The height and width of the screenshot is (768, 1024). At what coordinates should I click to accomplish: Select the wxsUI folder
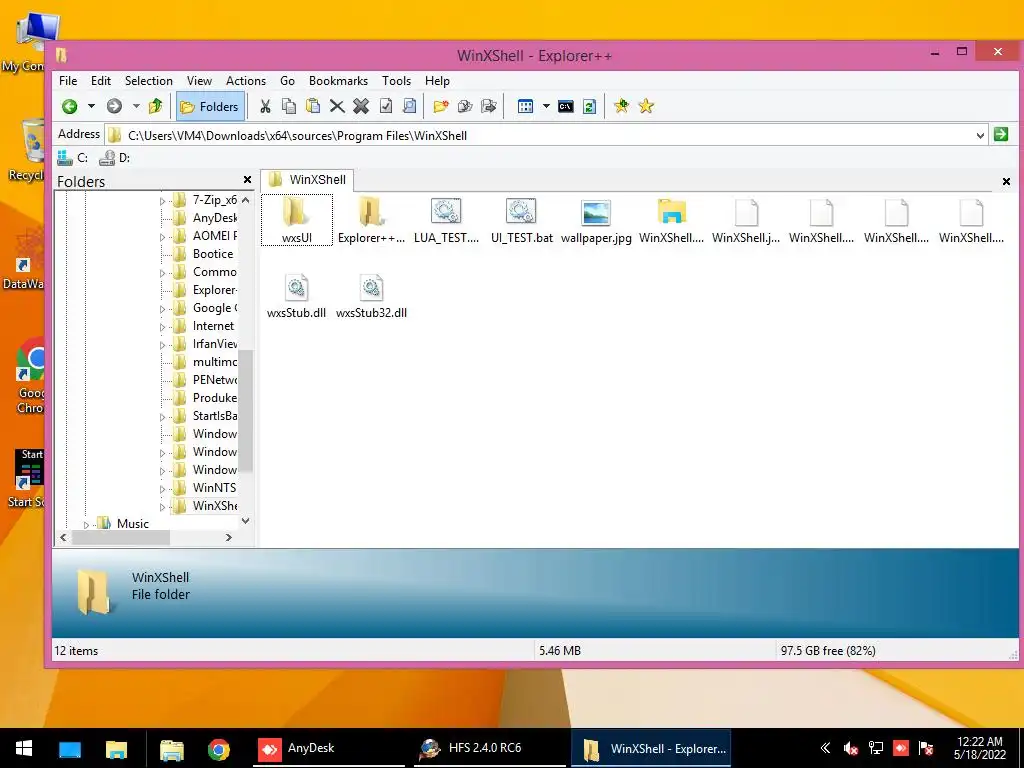(x=296, y=221)
